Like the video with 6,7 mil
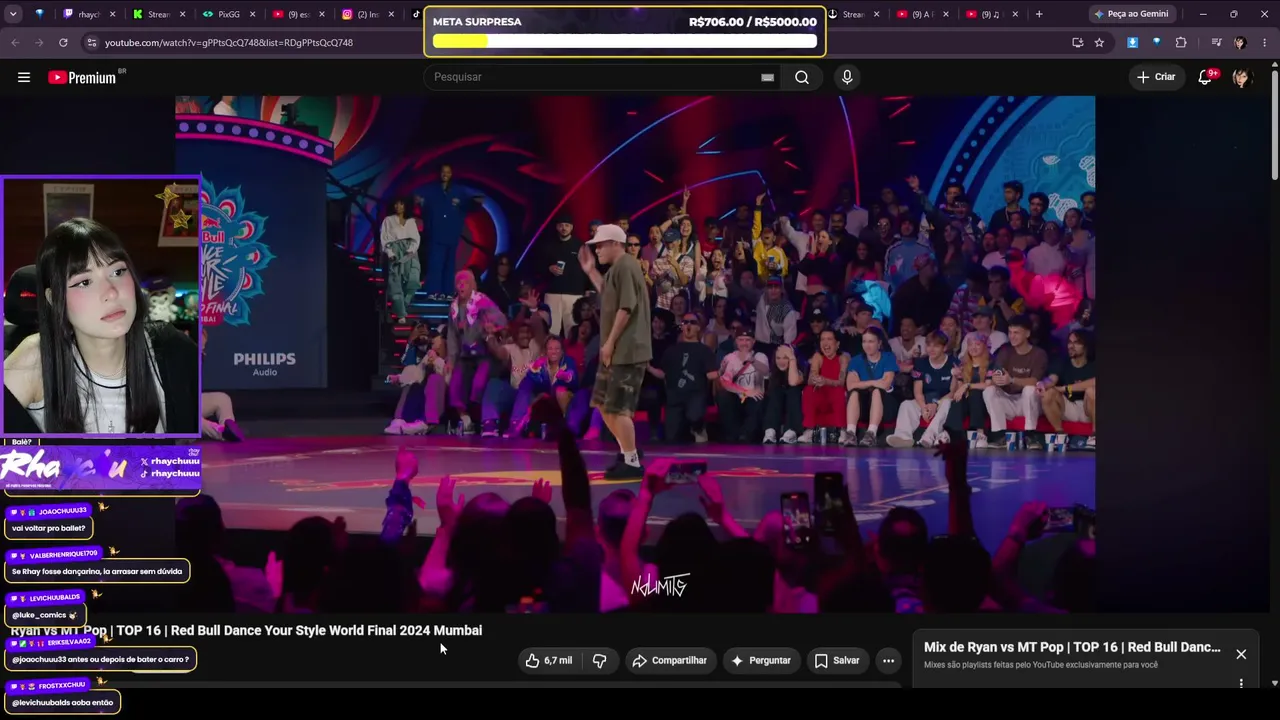Image resolution: width=1280 pixels, height=720 pixels. click(549, 660)
